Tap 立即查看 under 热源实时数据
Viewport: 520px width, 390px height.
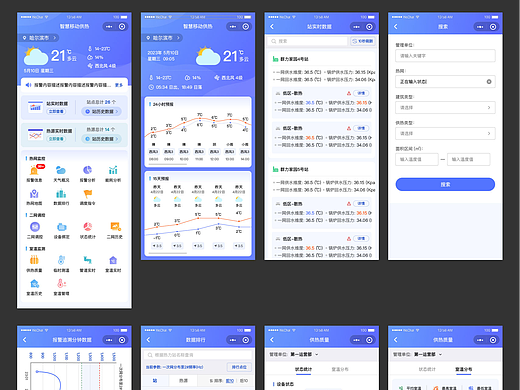(x=56, y=139)
